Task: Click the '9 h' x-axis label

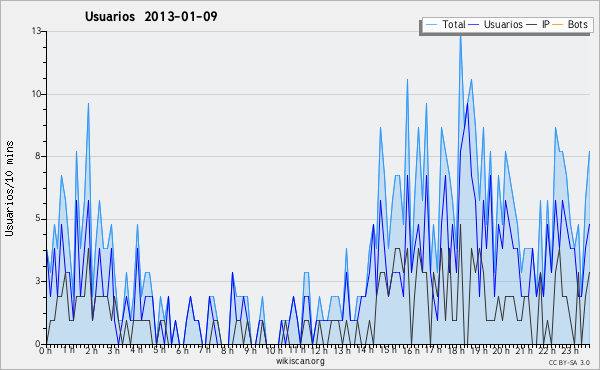Action: pyautogui.click(x=250, y=351)
